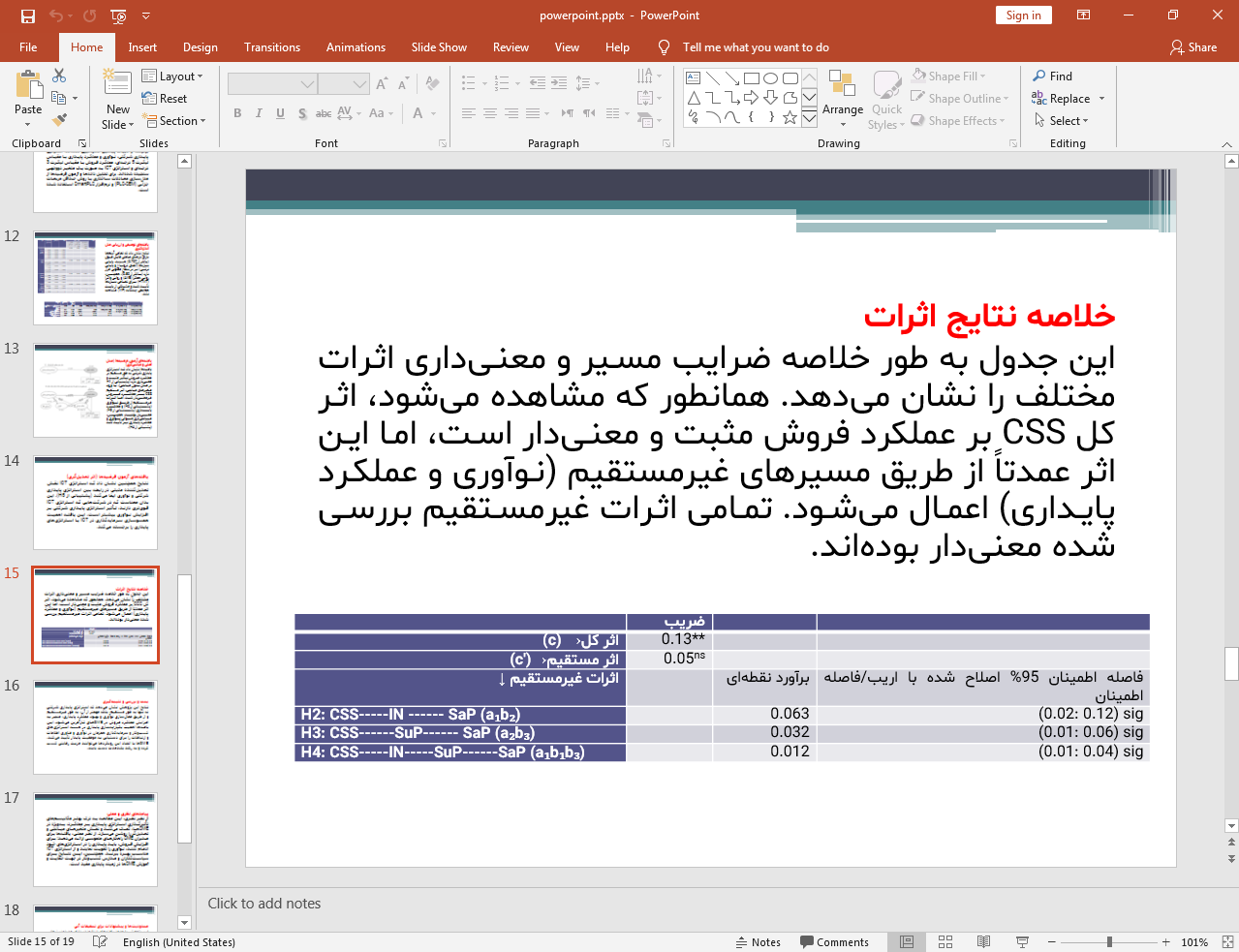
Task: Open the Insert ribbon tab
Action: point(142,47)
